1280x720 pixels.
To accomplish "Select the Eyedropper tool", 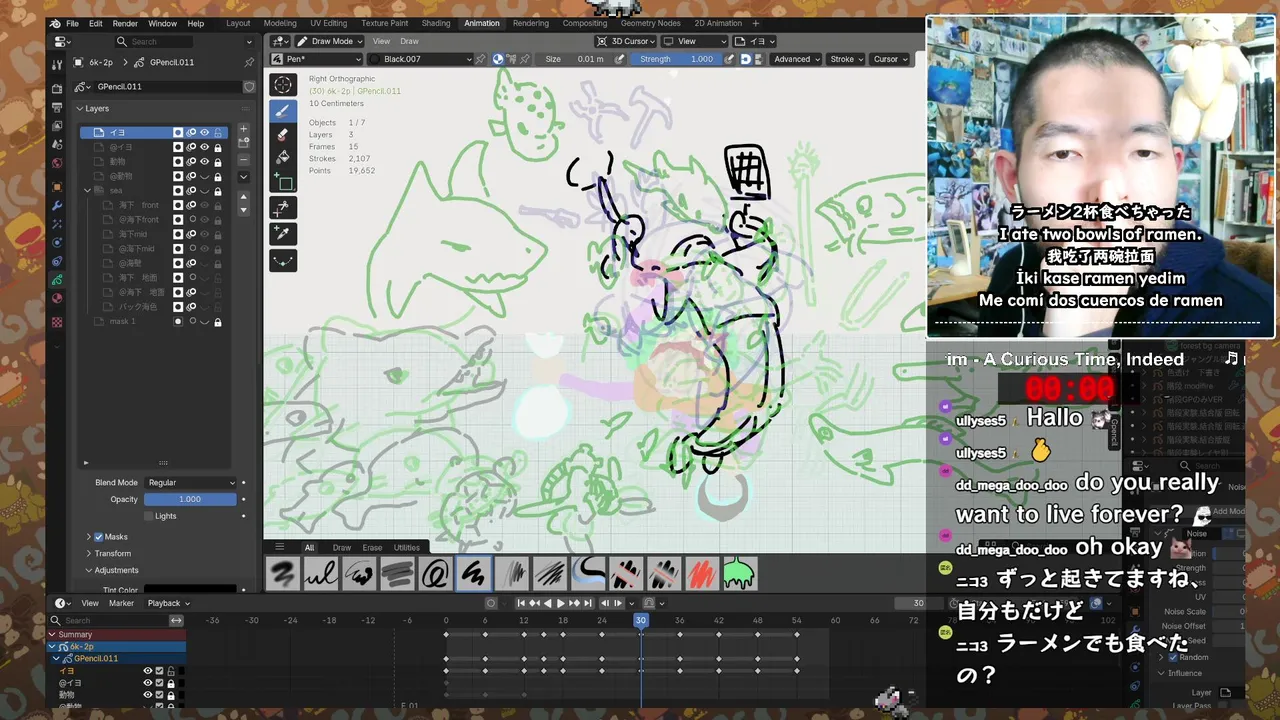I will [x=283, y=233].
